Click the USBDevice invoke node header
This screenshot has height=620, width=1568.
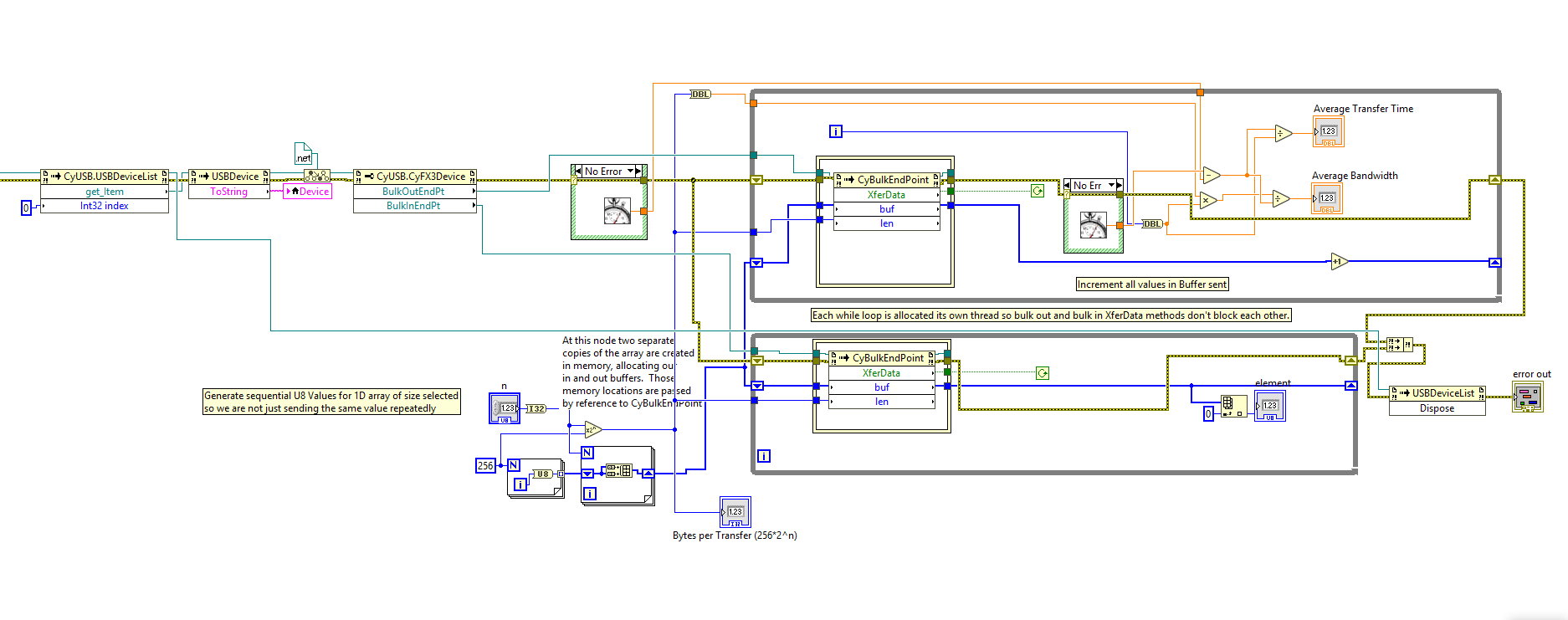229,176
